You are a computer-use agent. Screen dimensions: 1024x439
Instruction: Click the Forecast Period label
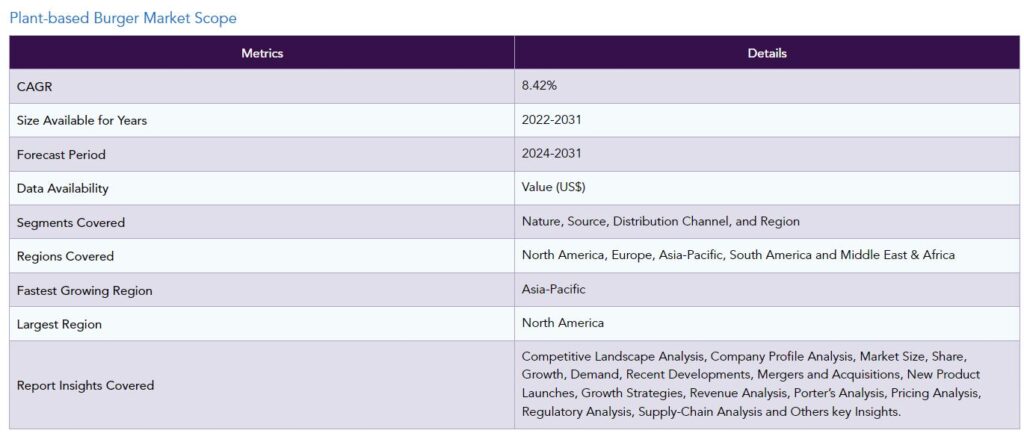tap(61, 155)
